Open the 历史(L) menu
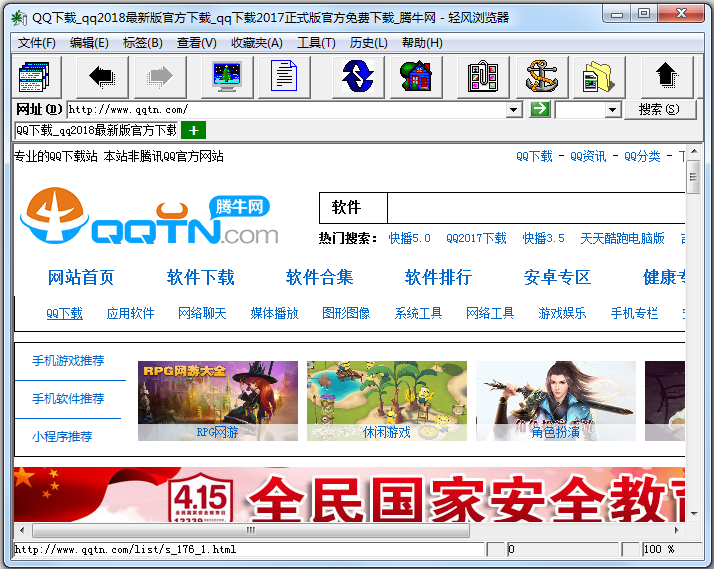Screen dimensions: 714x569 [x=368, y=43]
